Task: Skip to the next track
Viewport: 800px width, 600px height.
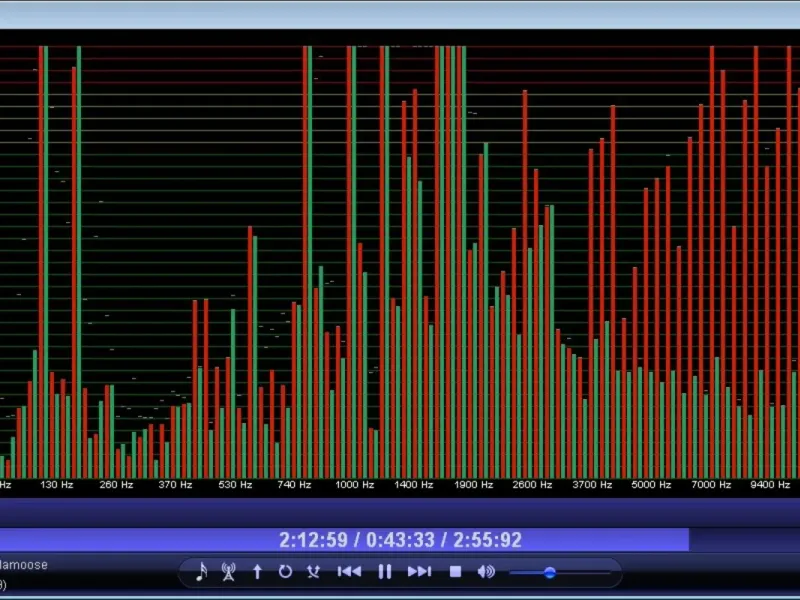Action: (x=419, y=572)
